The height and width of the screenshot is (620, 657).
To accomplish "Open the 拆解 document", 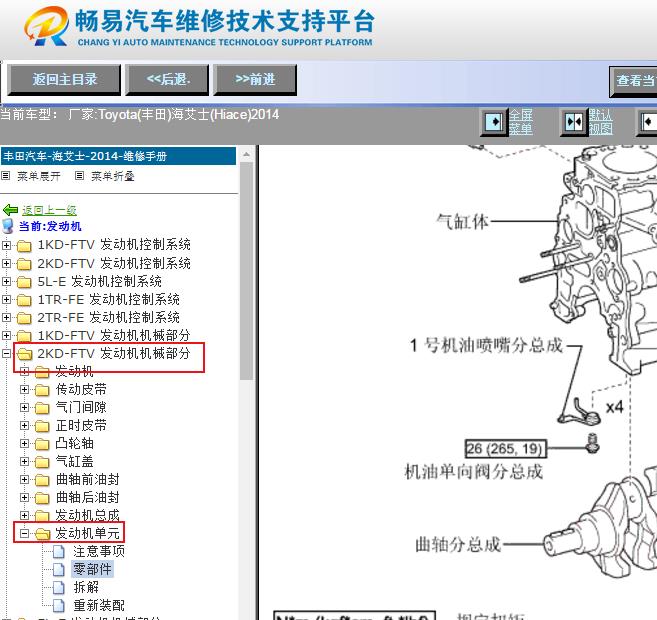I will [86, 587].
